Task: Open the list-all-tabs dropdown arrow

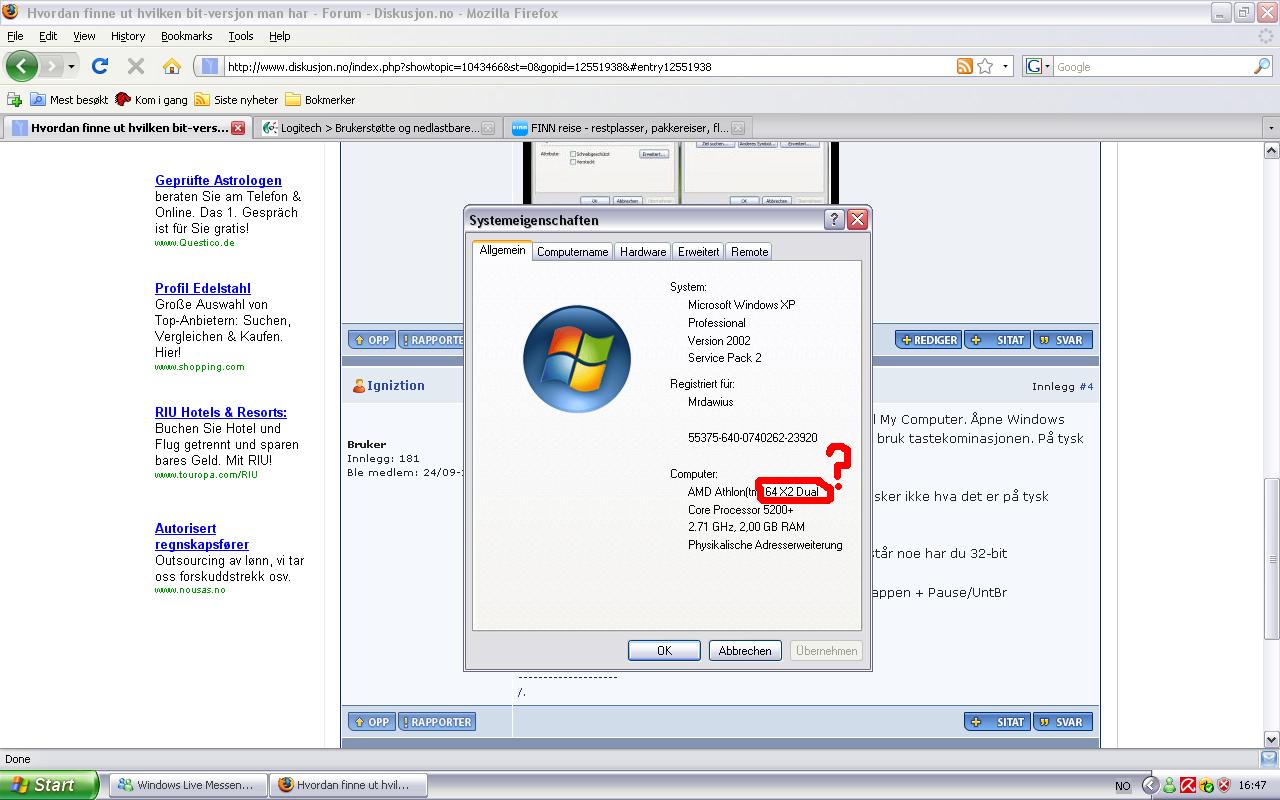Action: 1271,128
